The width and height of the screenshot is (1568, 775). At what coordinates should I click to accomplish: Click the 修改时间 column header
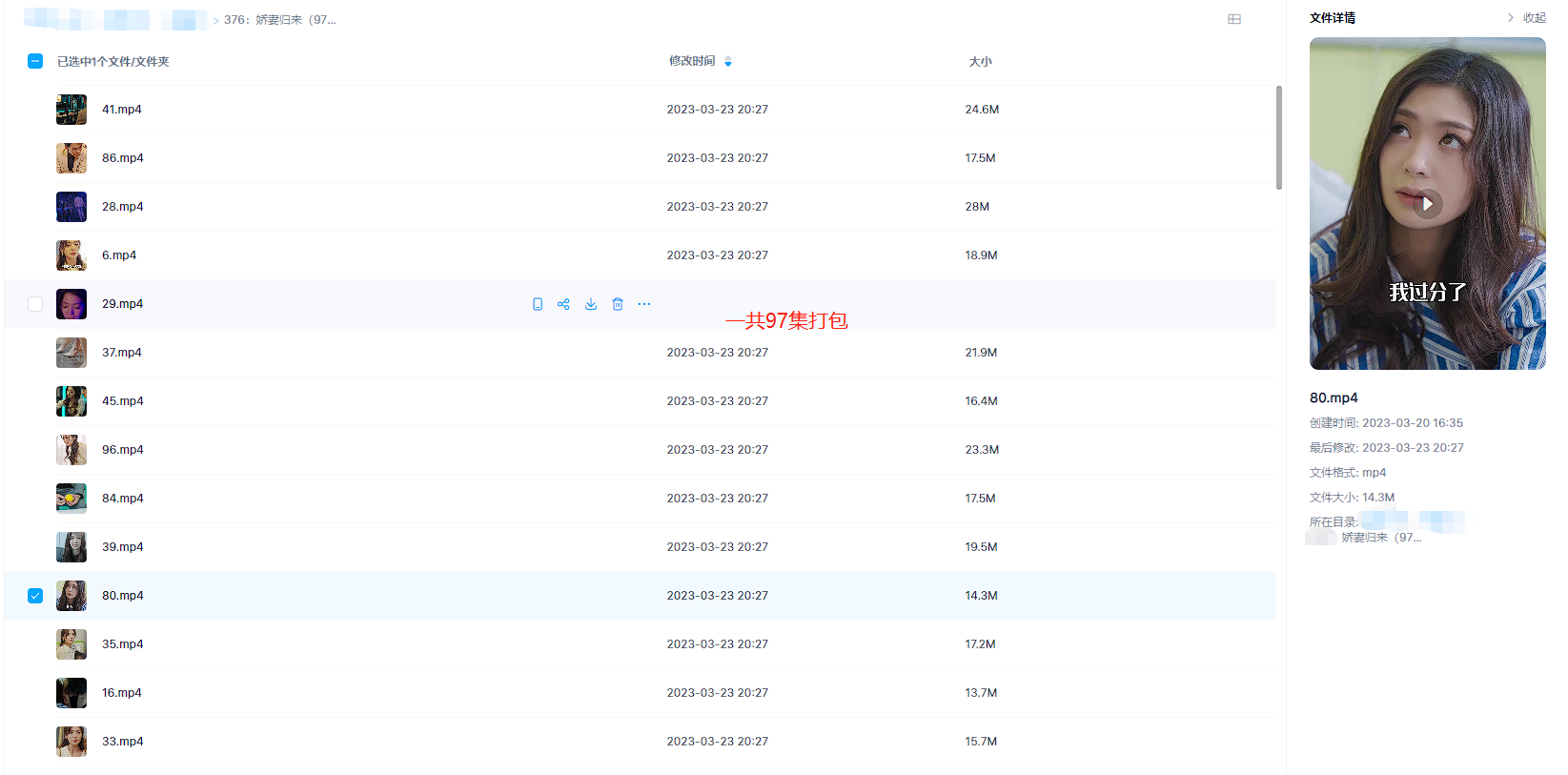pos(692,61)
